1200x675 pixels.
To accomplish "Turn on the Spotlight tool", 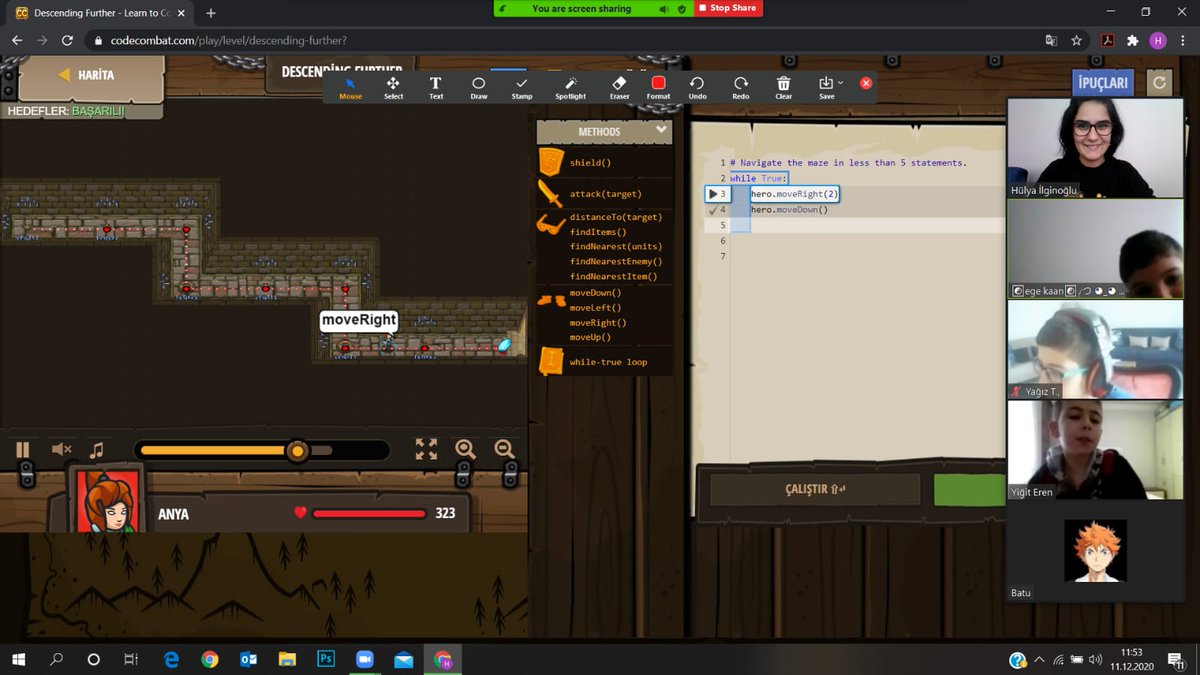I will click(x=571, y=88).
